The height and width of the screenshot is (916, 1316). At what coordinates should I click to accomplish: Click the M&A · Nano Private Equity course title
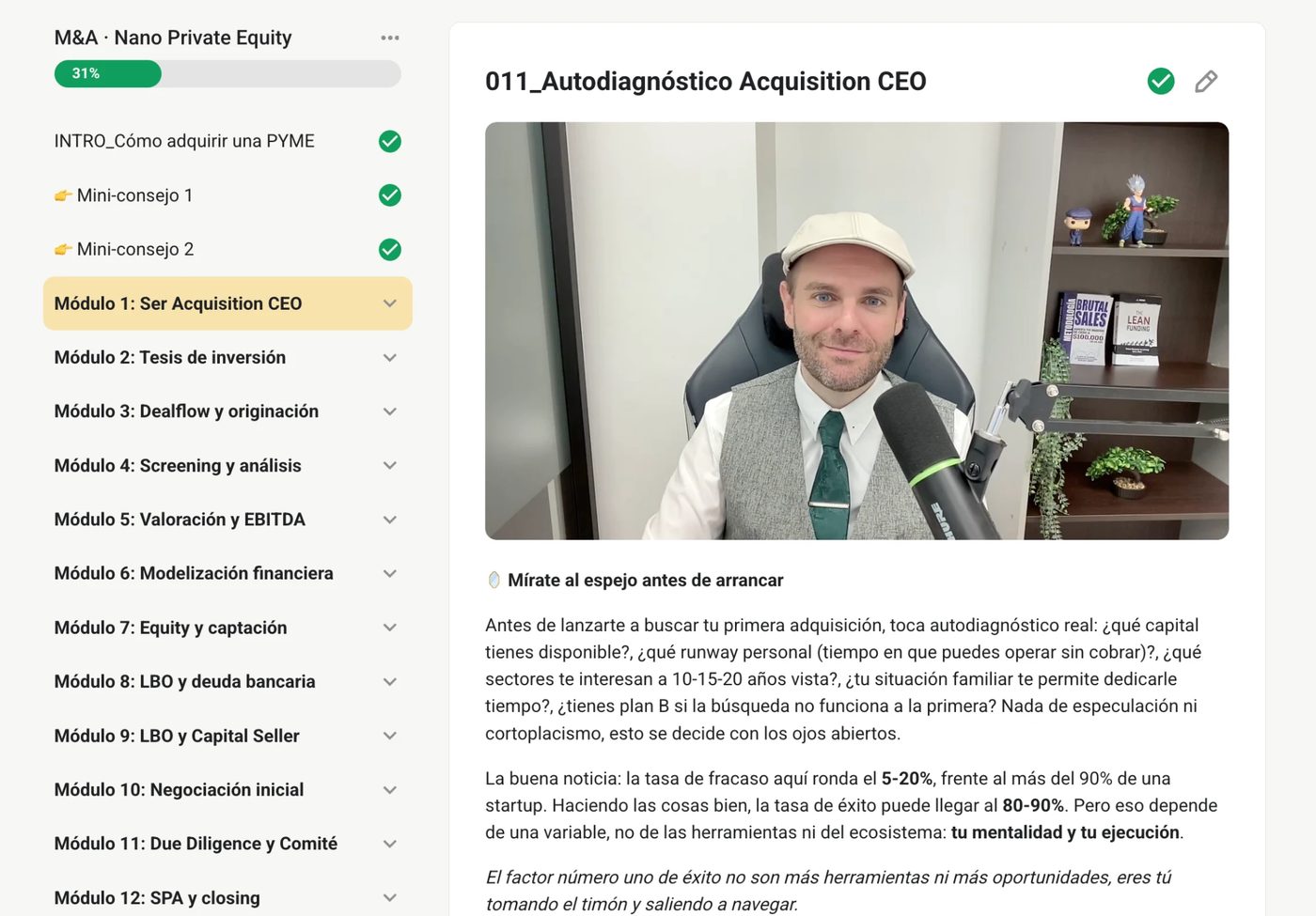[173, 38]
